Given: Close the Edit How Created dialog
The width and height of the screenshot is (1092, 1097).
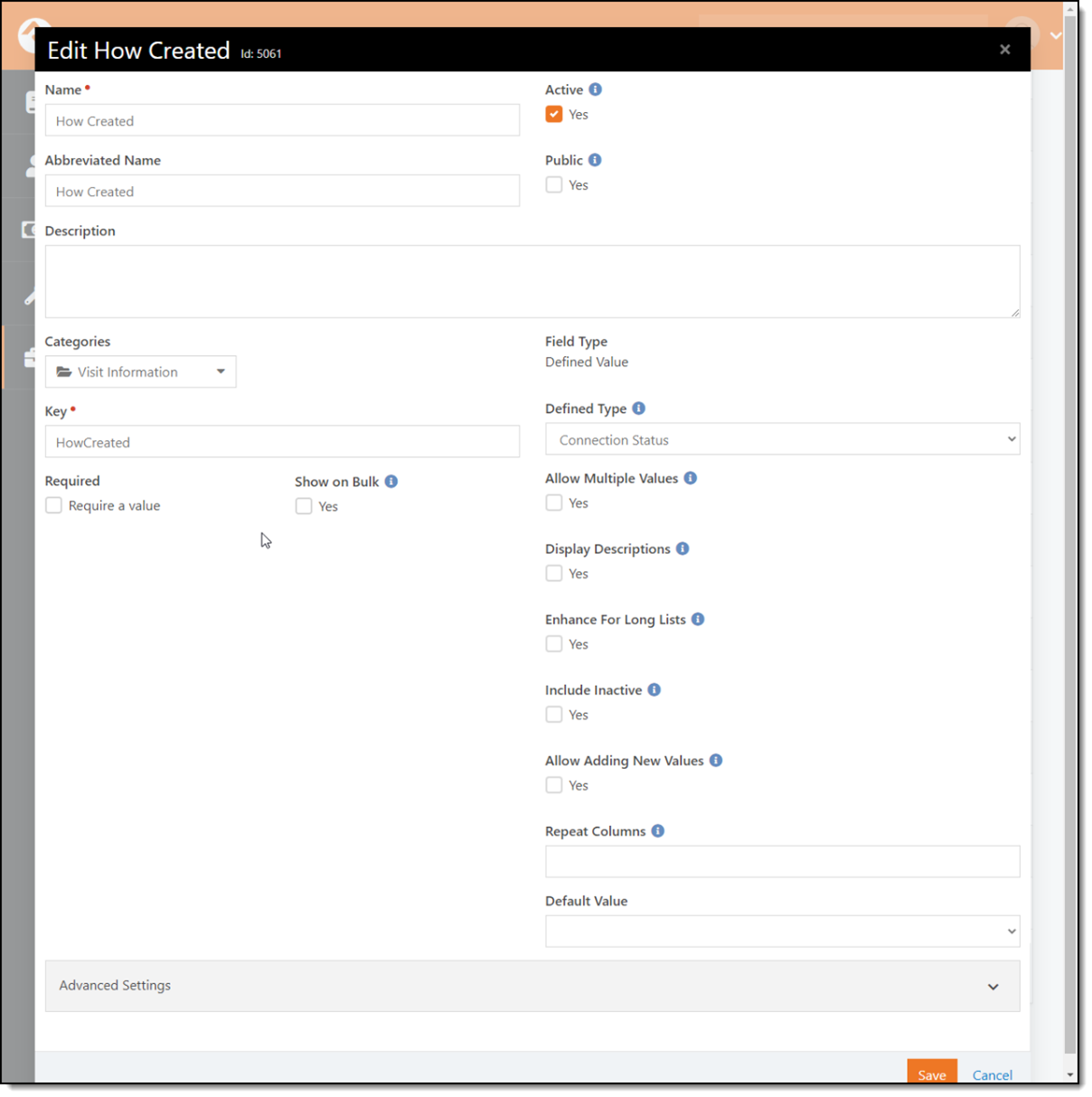Looking at the screenshot, I should (1005, 50).
